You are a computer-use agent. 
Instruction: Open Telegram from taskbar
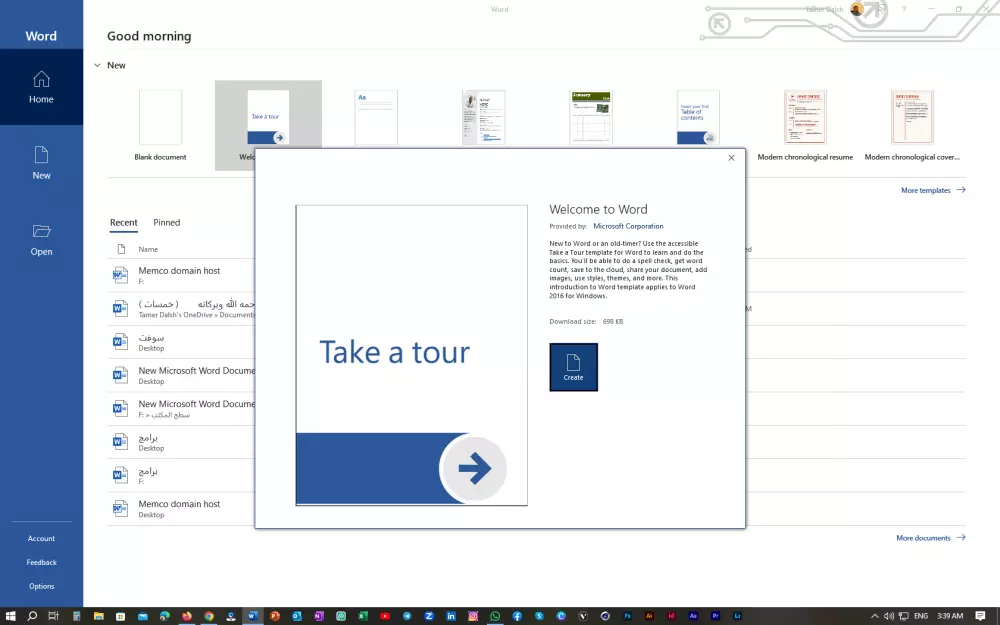tap(407, 616)
